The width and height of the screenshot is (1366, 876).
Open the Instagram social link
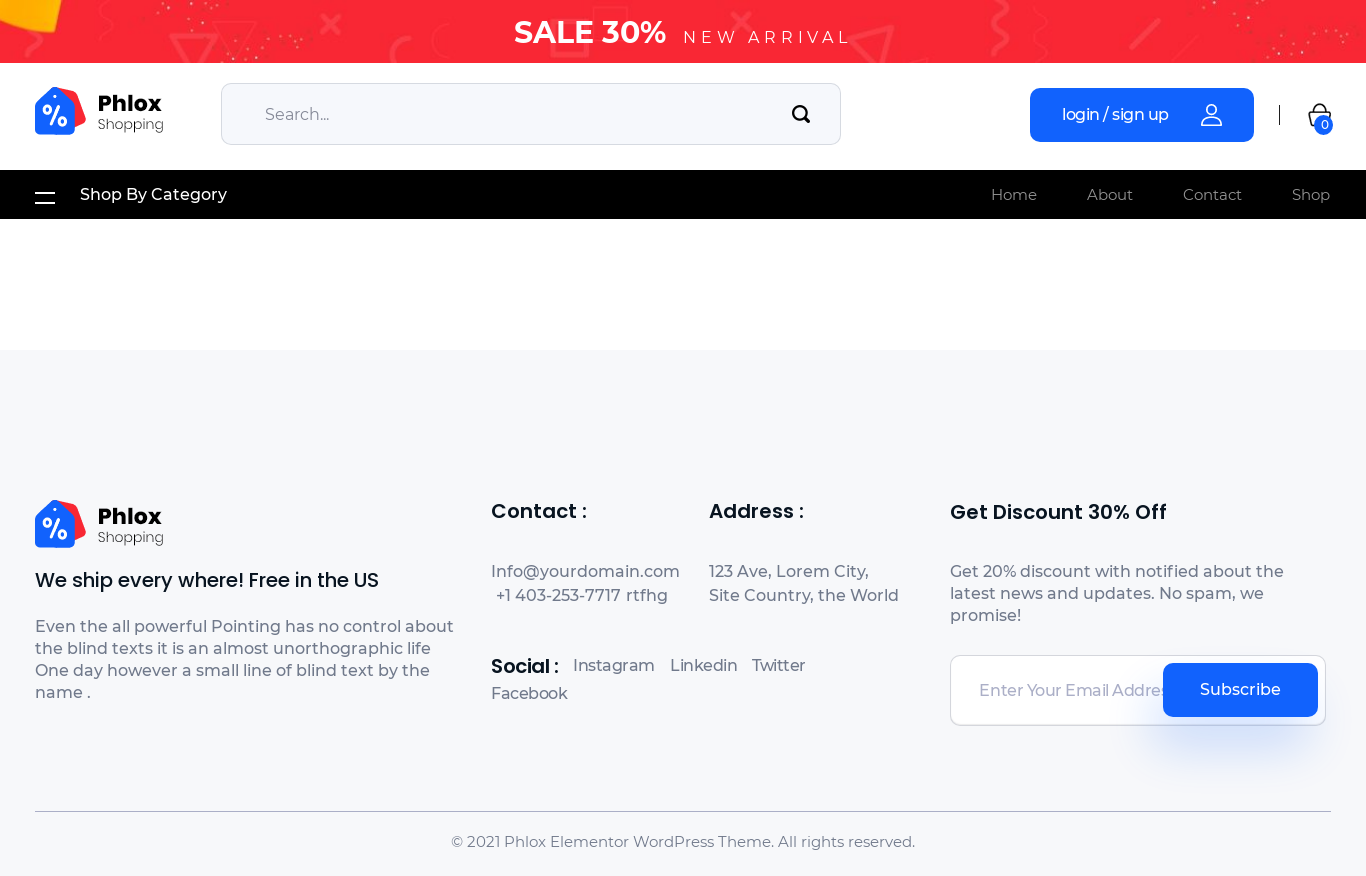click(x=613, y=666)
